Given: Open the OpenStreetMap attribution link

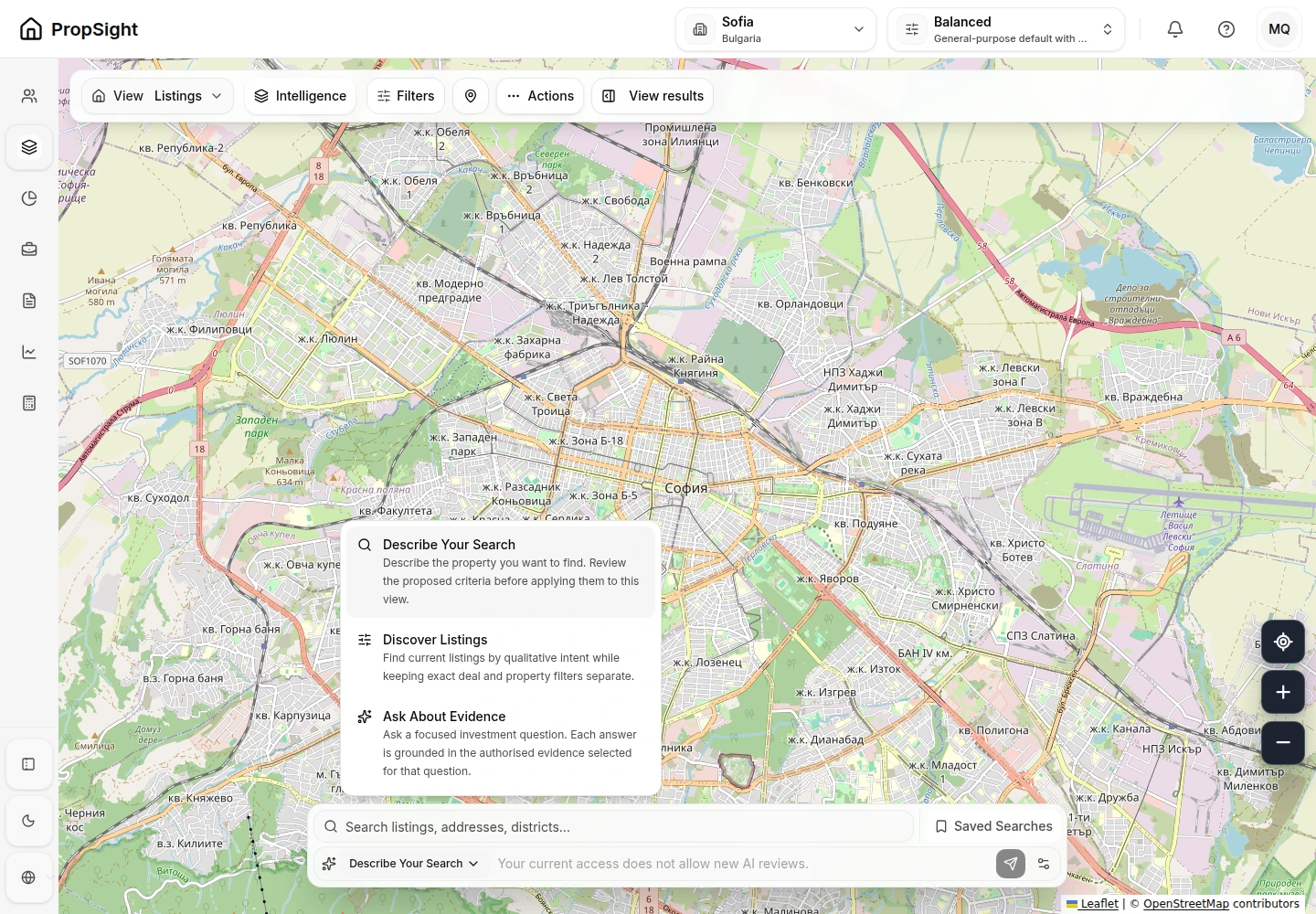Looking at the screenshot, I should point(1186,904).
